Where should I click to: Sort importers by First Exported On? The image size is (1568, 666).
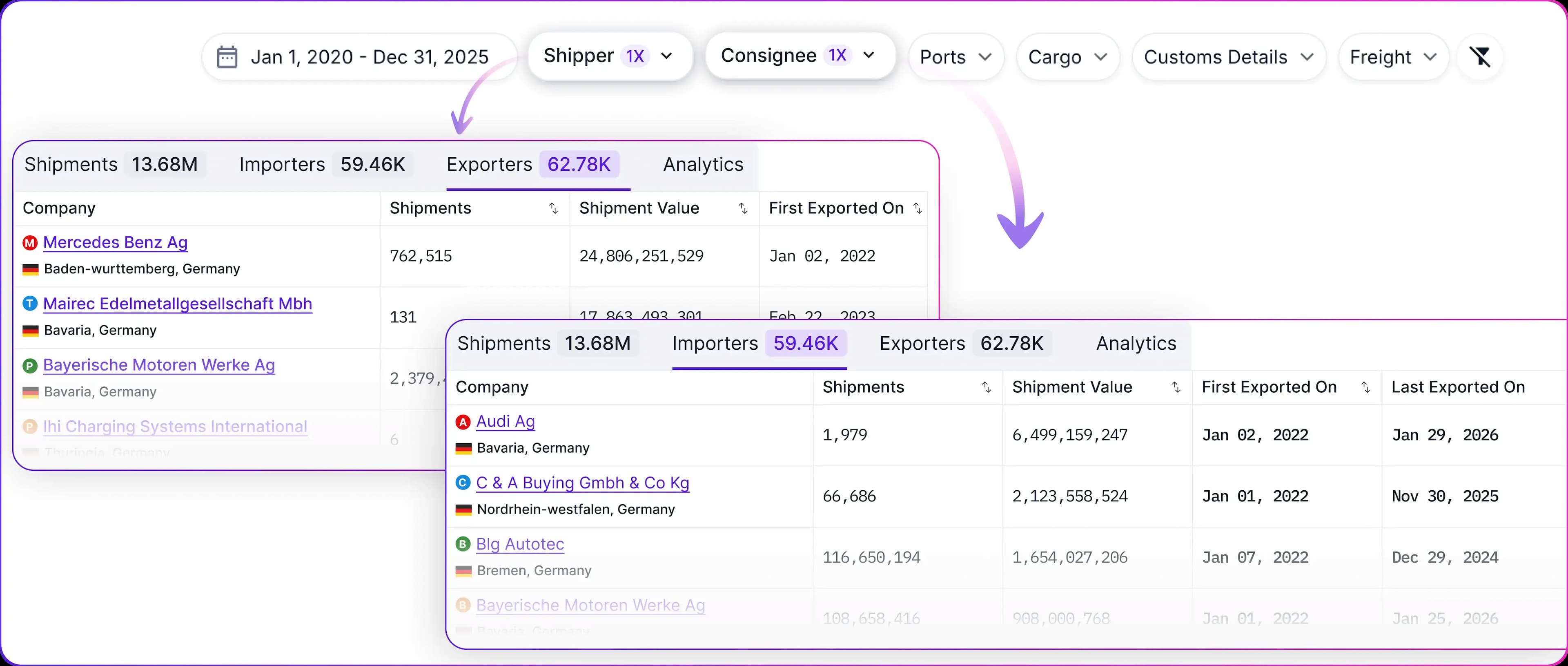[1365, 387]
